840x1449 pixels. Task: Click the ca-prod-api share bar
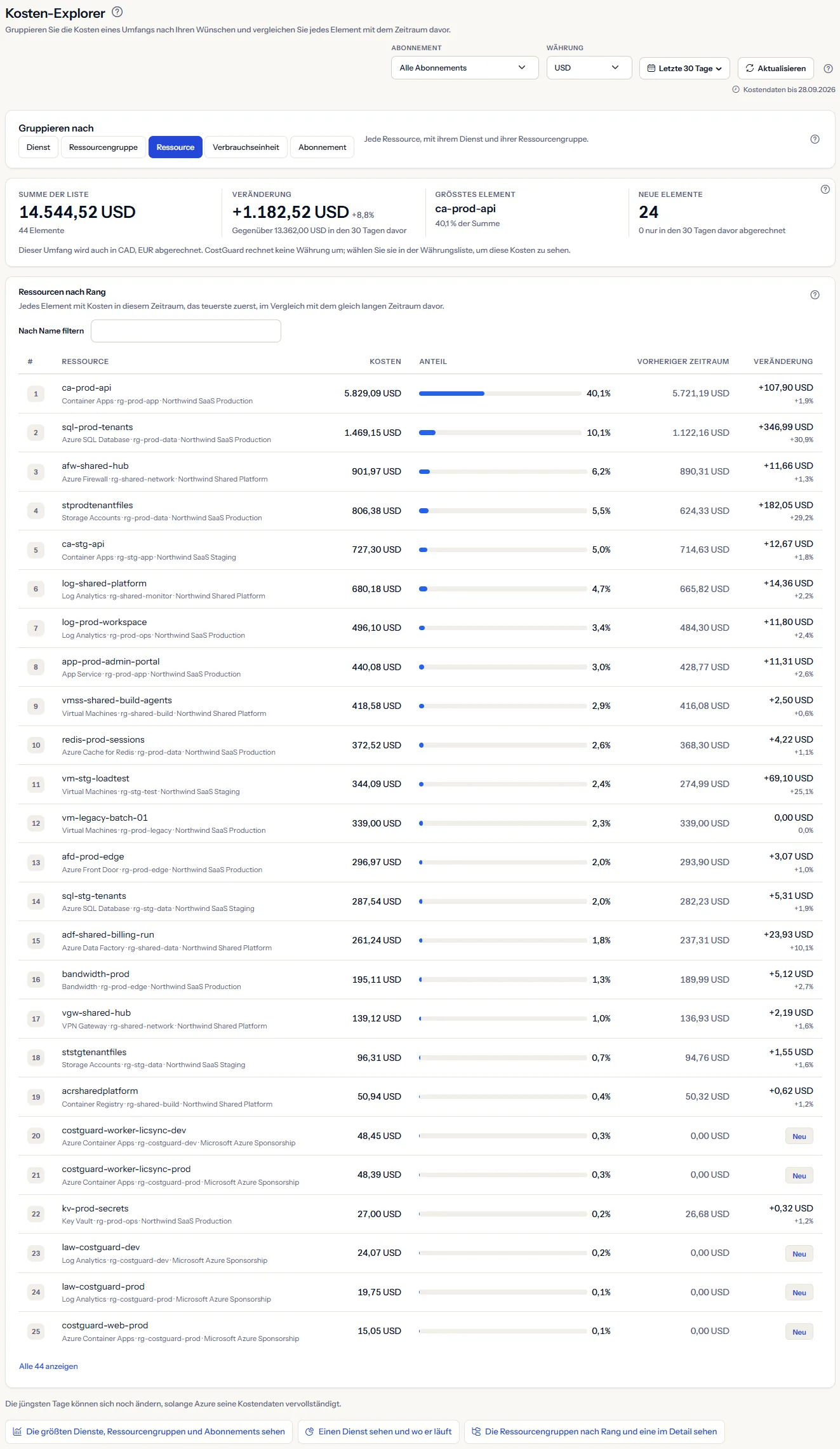500,394
